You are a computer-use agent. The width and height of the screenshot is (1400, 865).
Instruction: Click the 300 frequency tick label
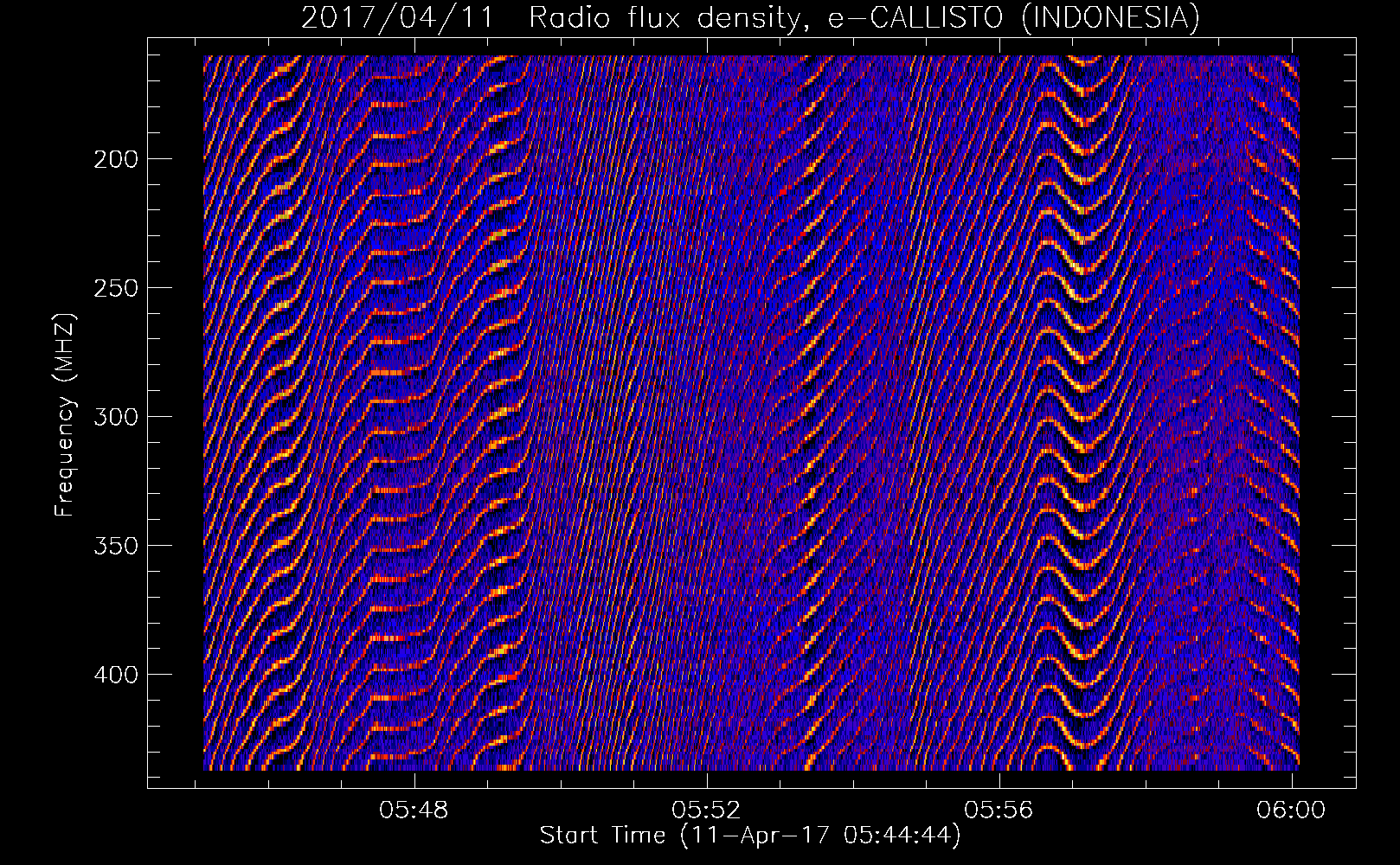pyautogui.click(x=115, y=417)
